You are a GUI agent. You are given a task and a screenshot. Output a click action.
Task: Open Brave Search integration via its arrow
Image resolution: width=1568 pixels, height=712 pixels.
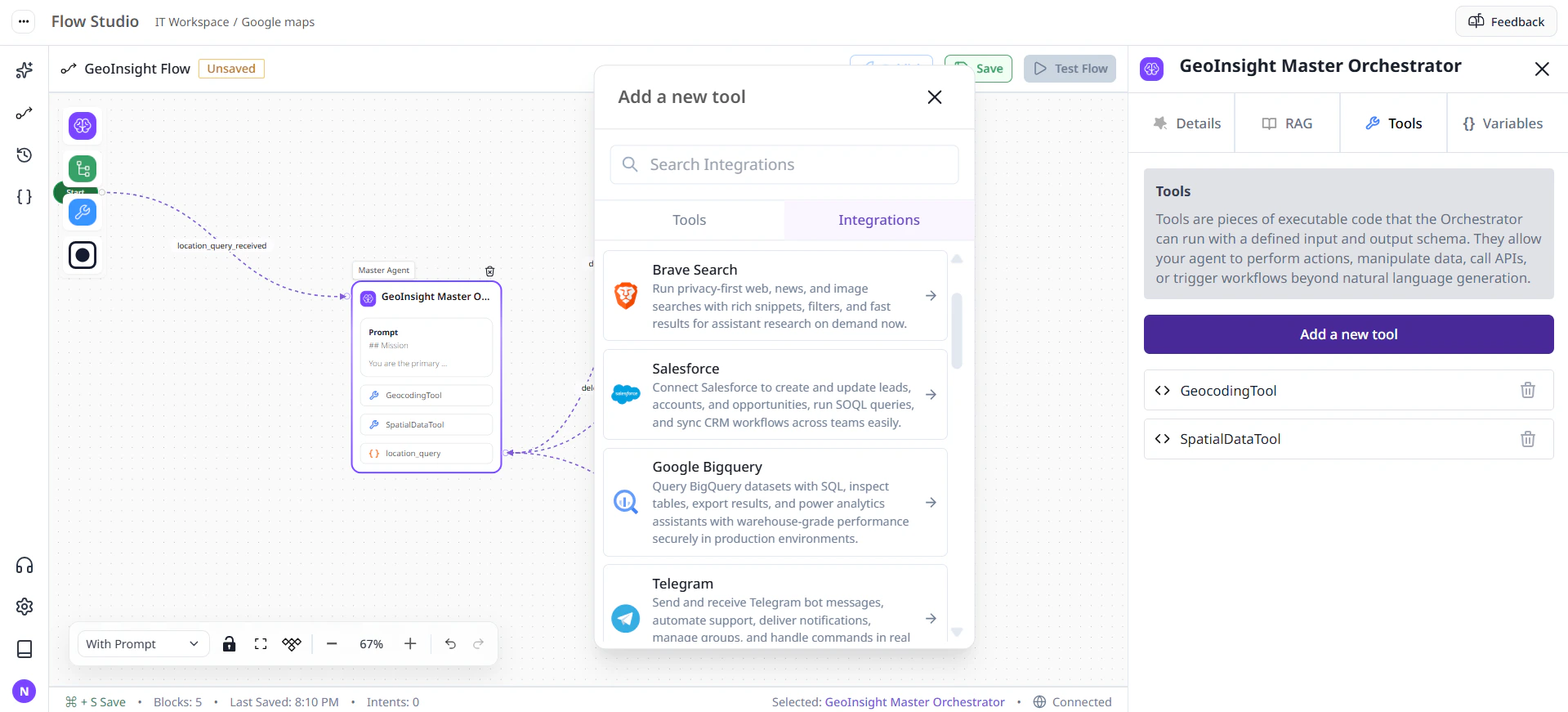(931, 296)
